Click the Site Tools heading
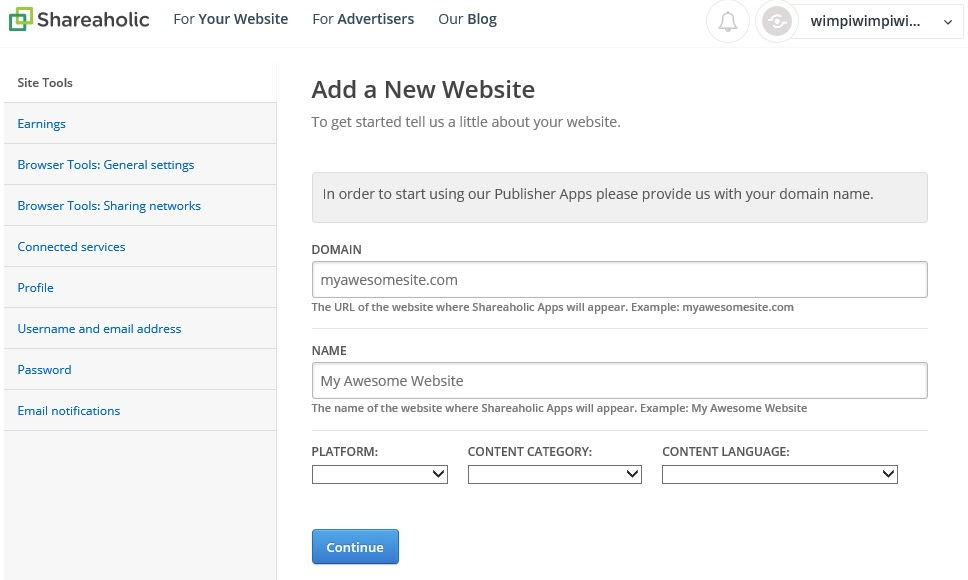 click(45, 83)
